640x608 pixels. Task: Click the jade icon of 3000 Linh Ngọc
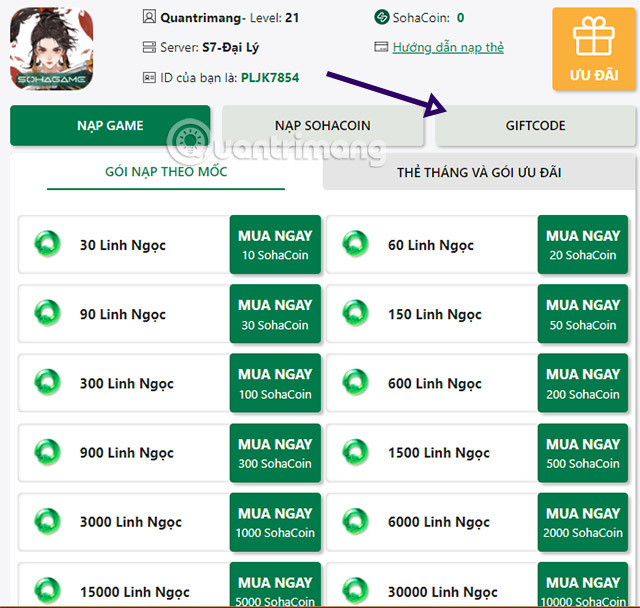click(x=47, y=521)
